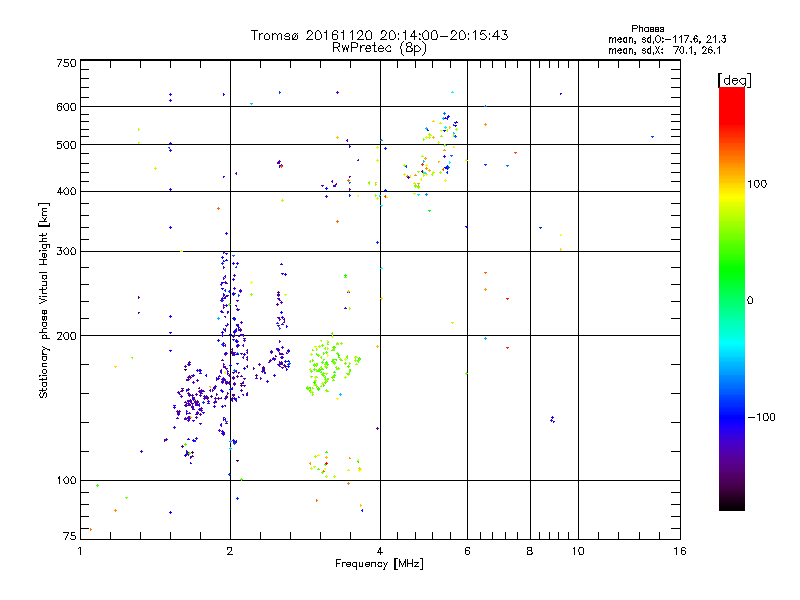Click the '2' x-axis tick label
Screen dimensions: 800x600
pos(230,551)
